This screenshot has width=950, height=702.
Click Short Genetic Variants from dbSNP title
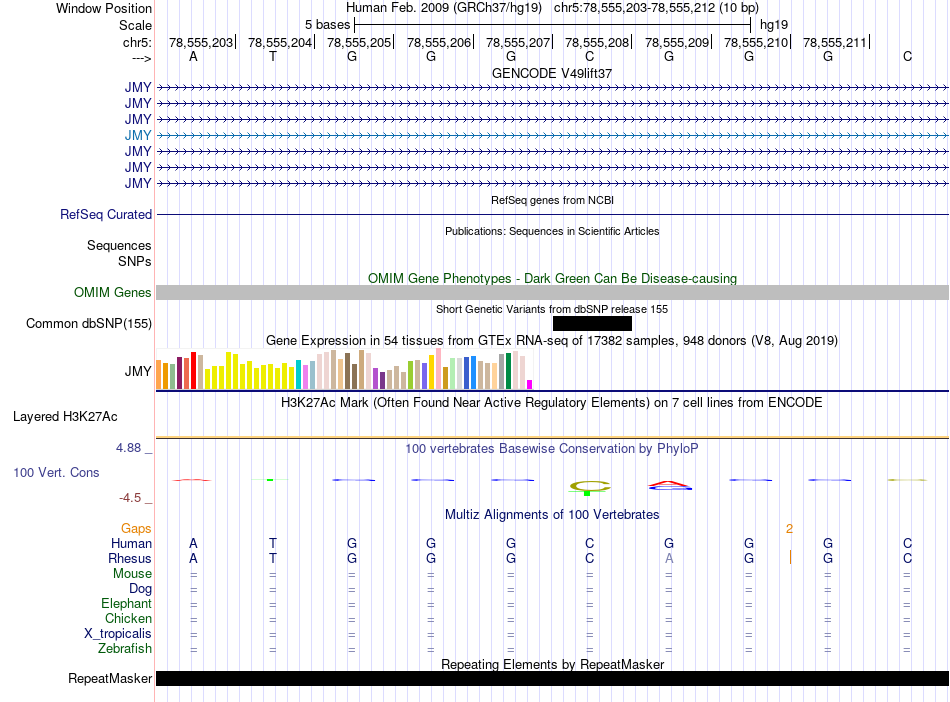coord(552,309)
